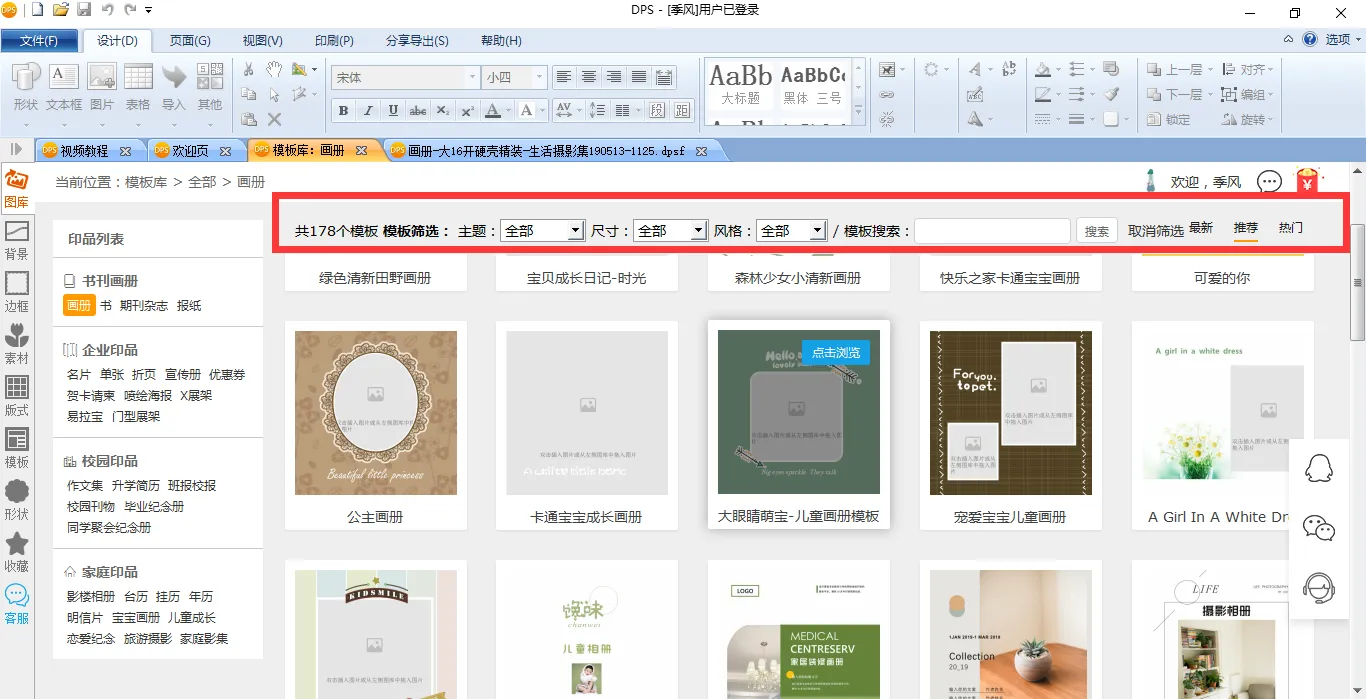Switch to the 欢迎页 document tab
Image resolution: width=1366 pixels, height=699 pixels.
[x=190, y=151]
